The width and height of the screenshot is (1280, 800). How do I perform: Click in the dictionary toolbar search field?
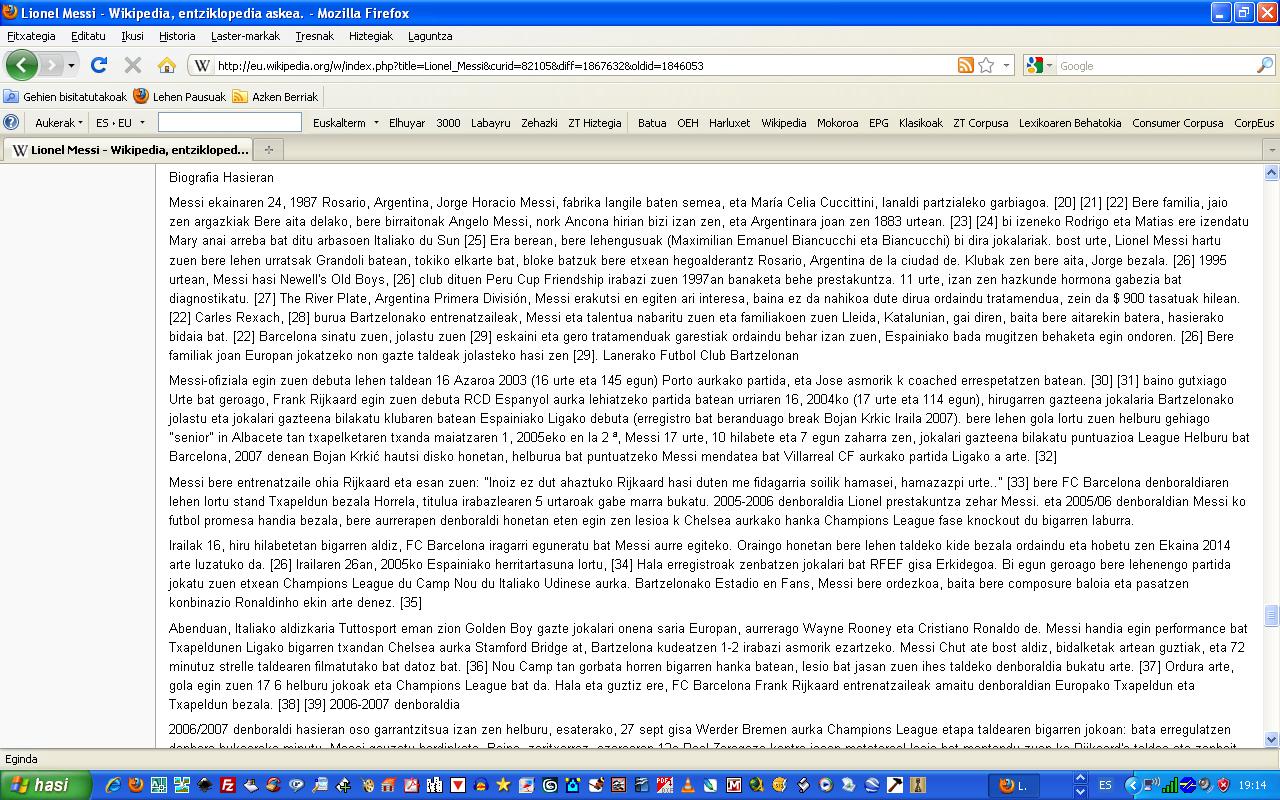click(229, 122)
